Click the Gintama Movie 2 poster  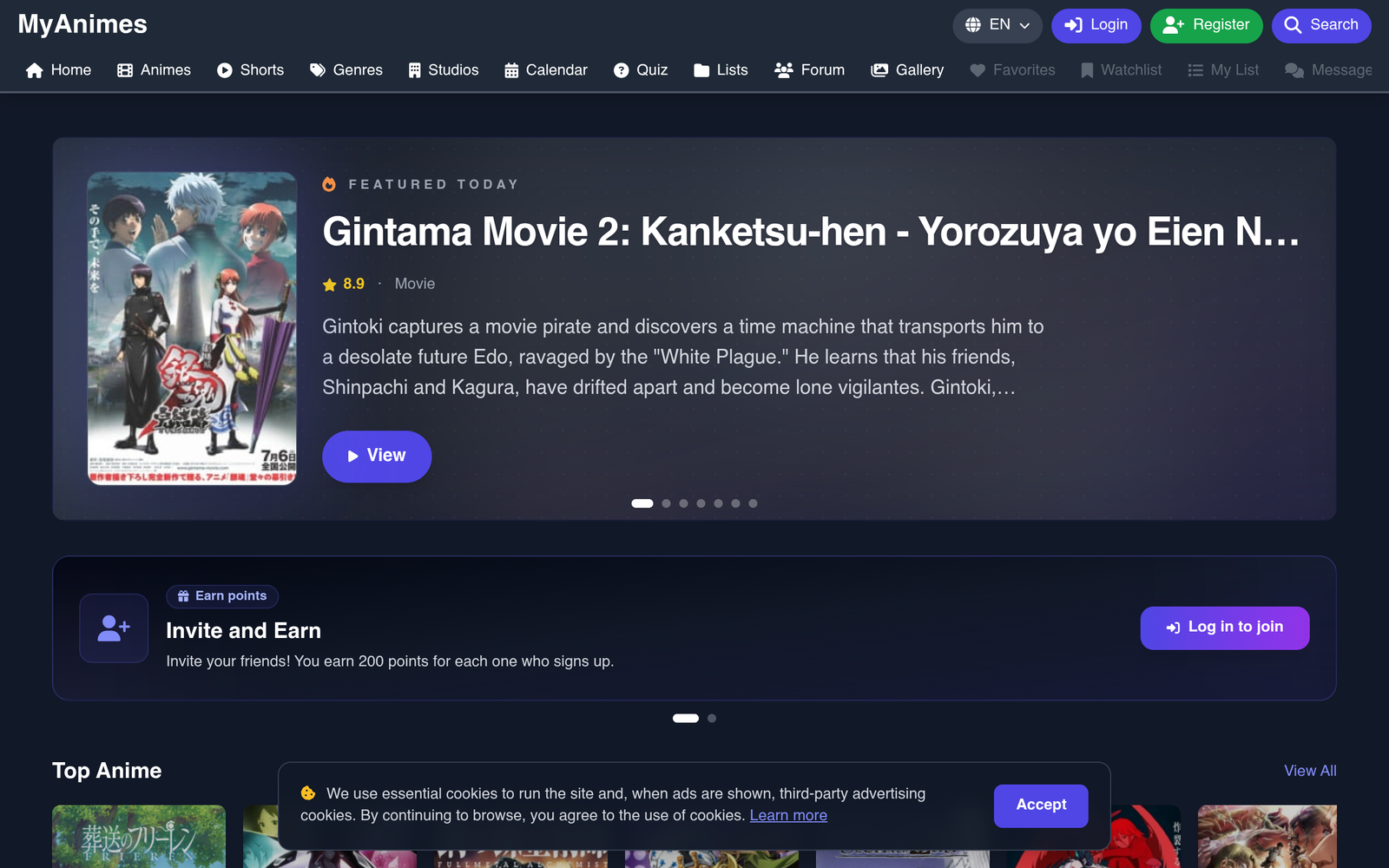click(x=192, y=328)
